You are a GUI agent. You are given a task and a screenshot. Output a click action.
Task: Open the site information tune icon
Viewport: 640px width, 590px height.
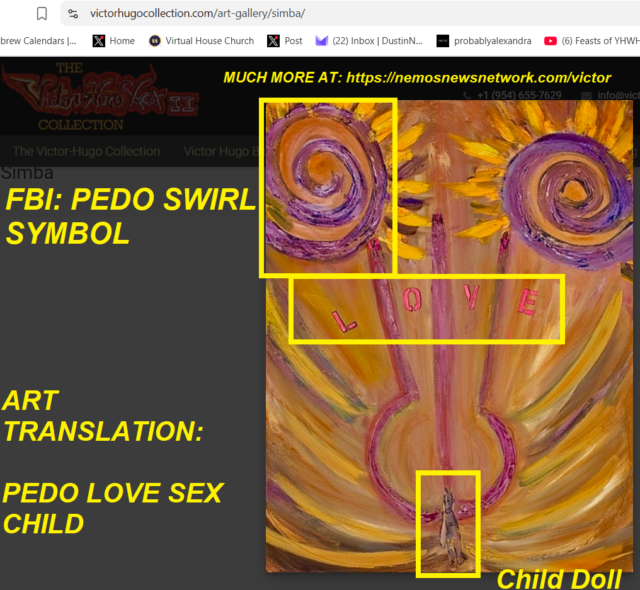point(73,14)
